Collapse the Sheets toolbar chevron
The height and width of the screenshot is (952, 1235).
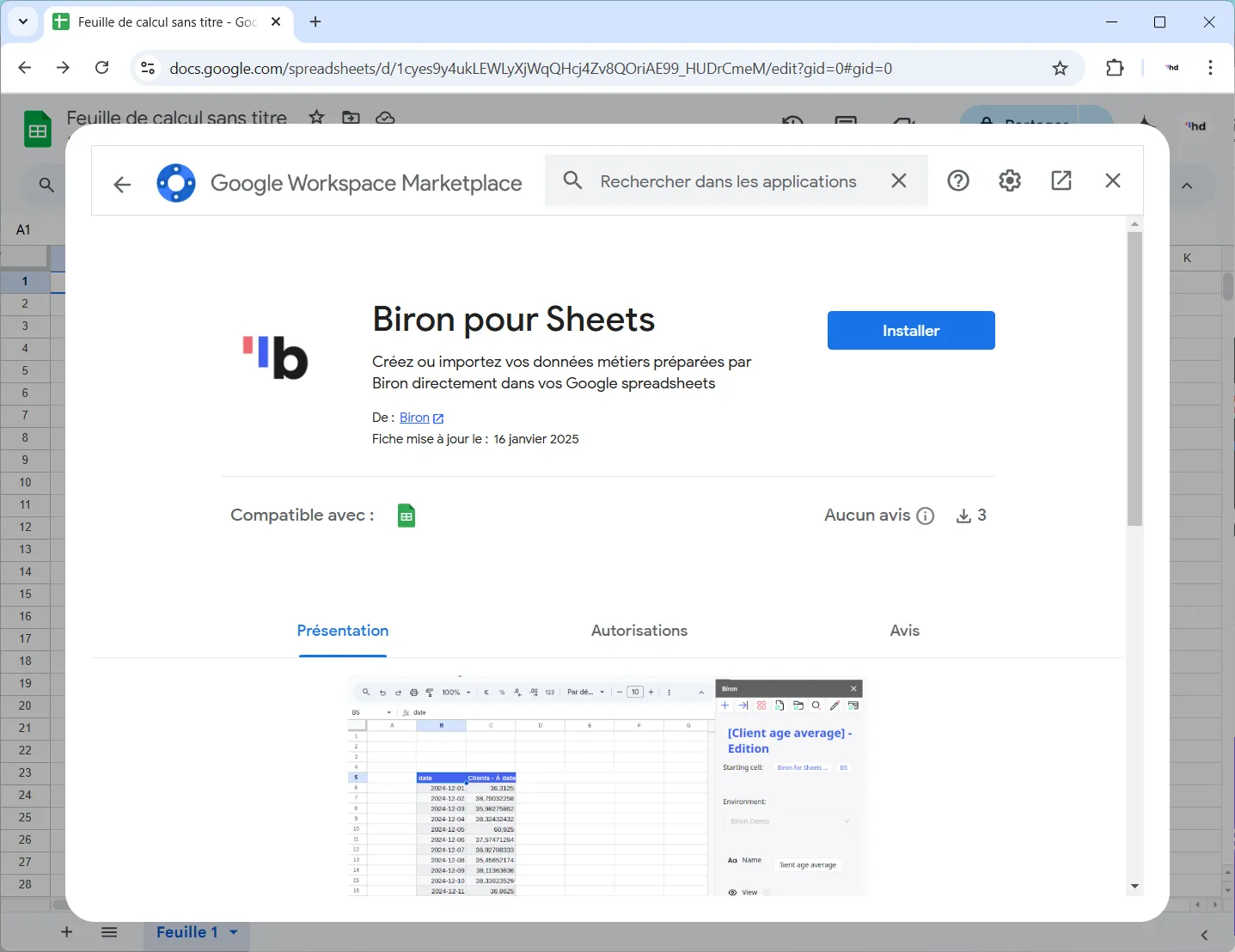pos(1187,186)
